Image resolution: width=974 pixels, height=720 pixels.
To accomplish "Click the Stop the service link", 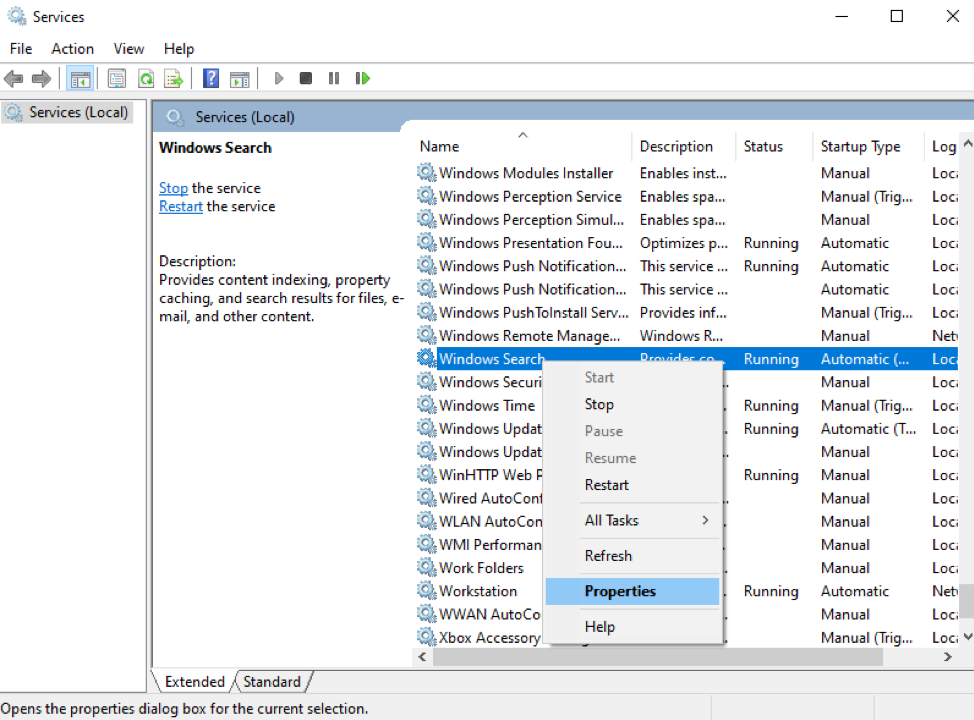I will pyautogui.click(x=173, y=188).
